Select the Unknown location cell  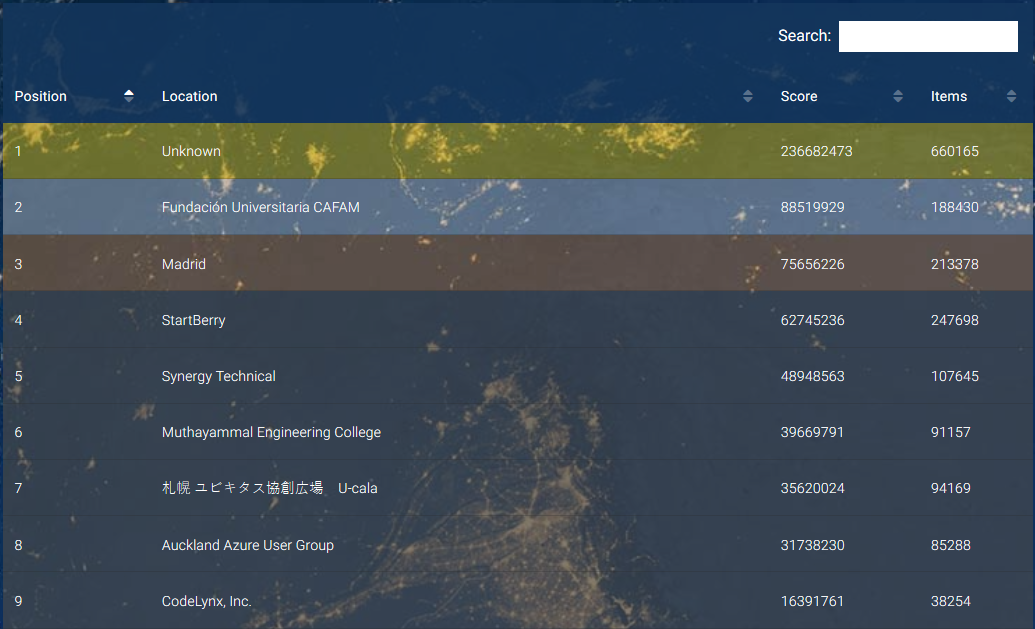pyautogui.click(x=191, y=151)
